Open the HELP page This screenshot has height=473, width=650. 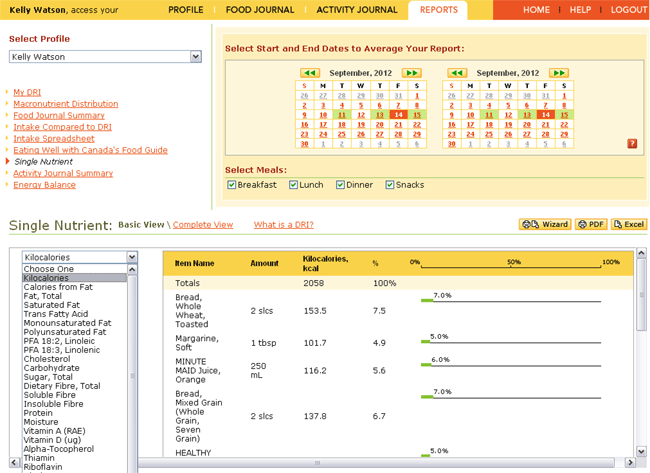click(x=580, y=10)
